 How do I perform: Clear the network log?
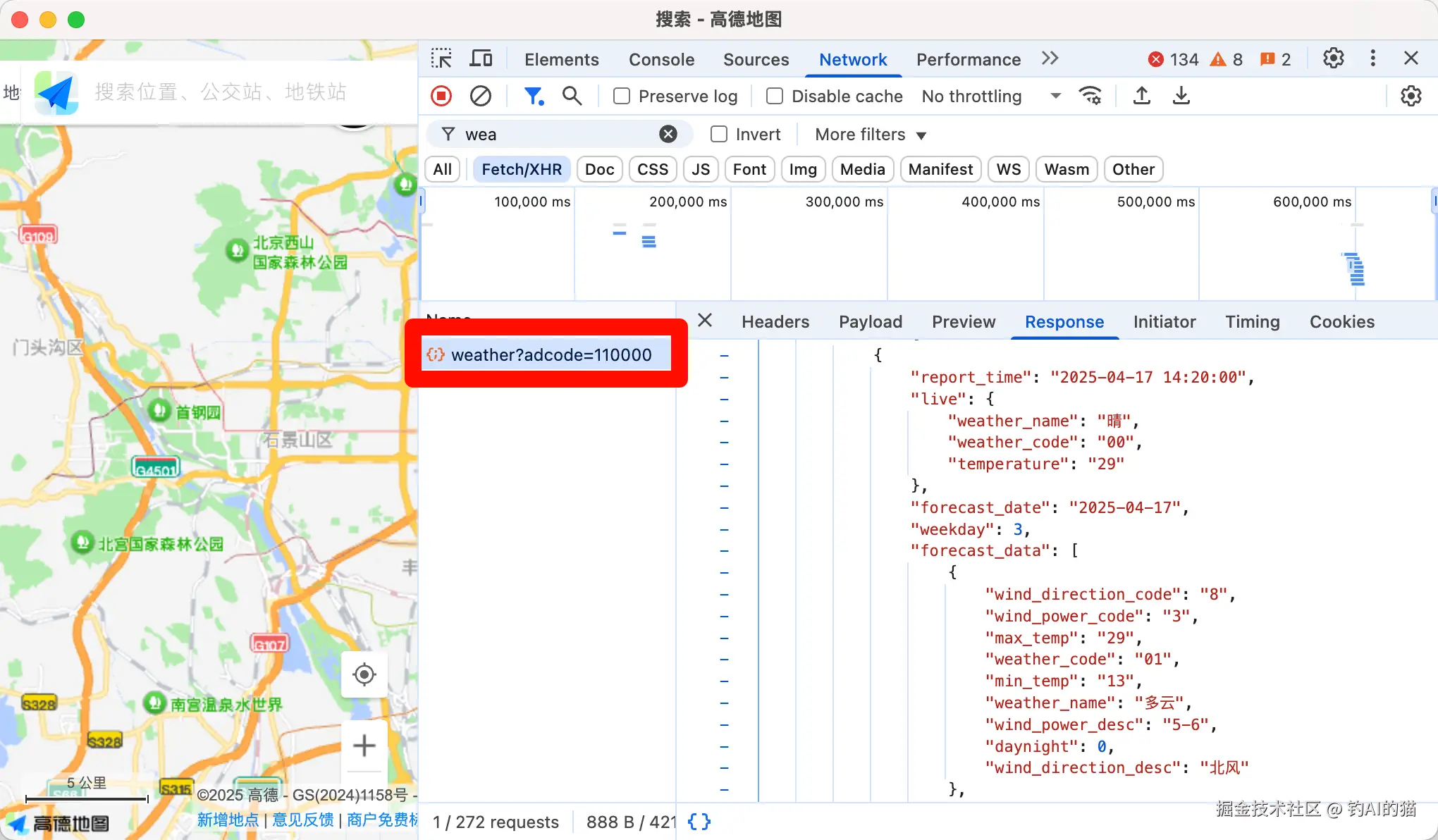pos(481,96)
